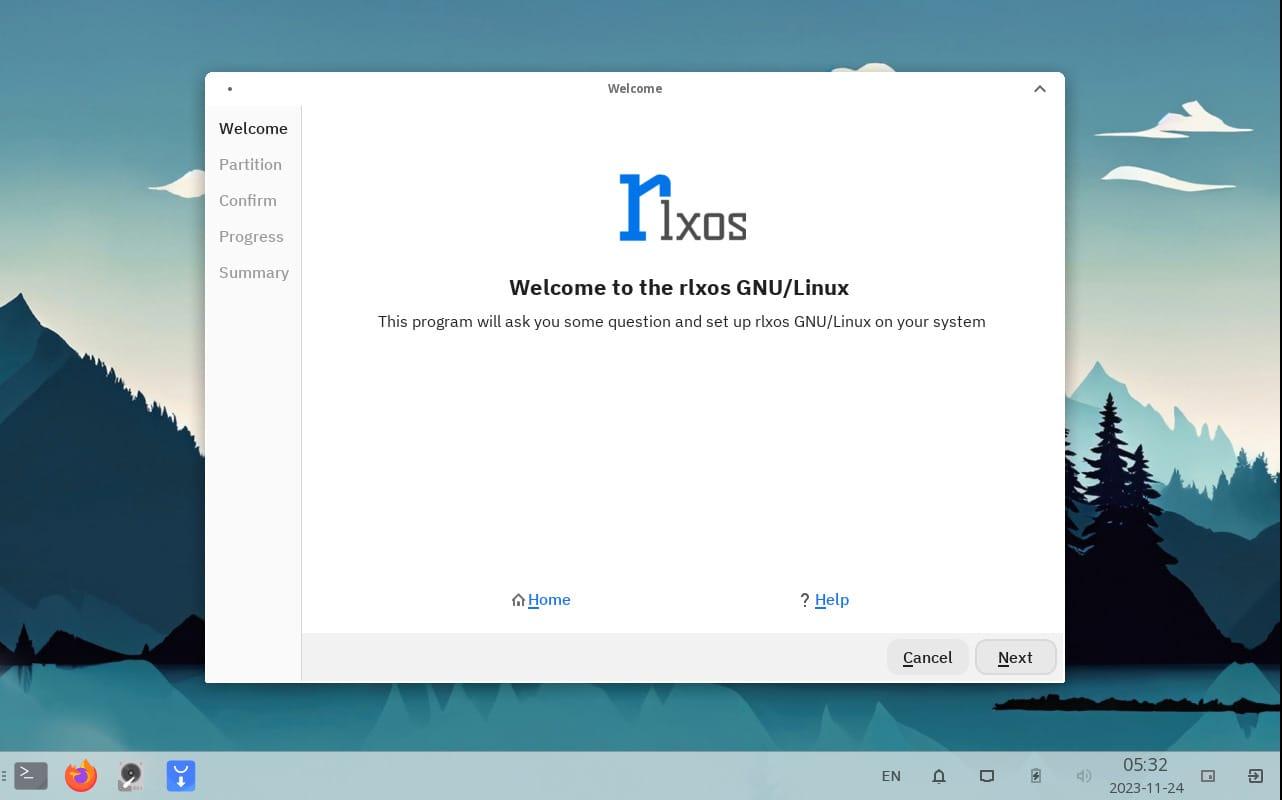Click the muted volume icon
The image size is (1282, 800).
[1084, 776]
